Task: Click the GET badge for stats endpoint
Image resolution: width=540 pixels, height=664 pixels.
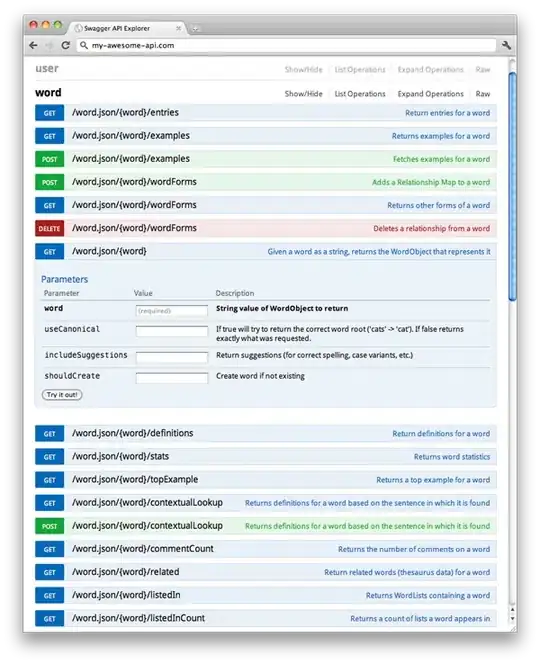Action: click(50, 457)
